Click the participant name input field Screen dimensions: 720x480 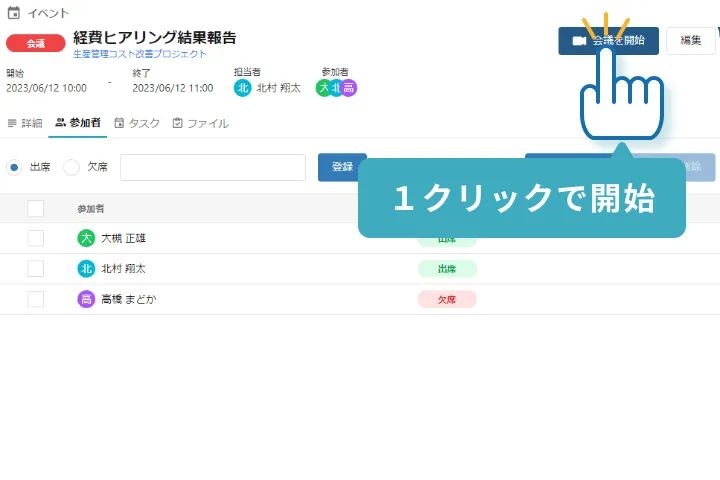click(x=212, y=168)
